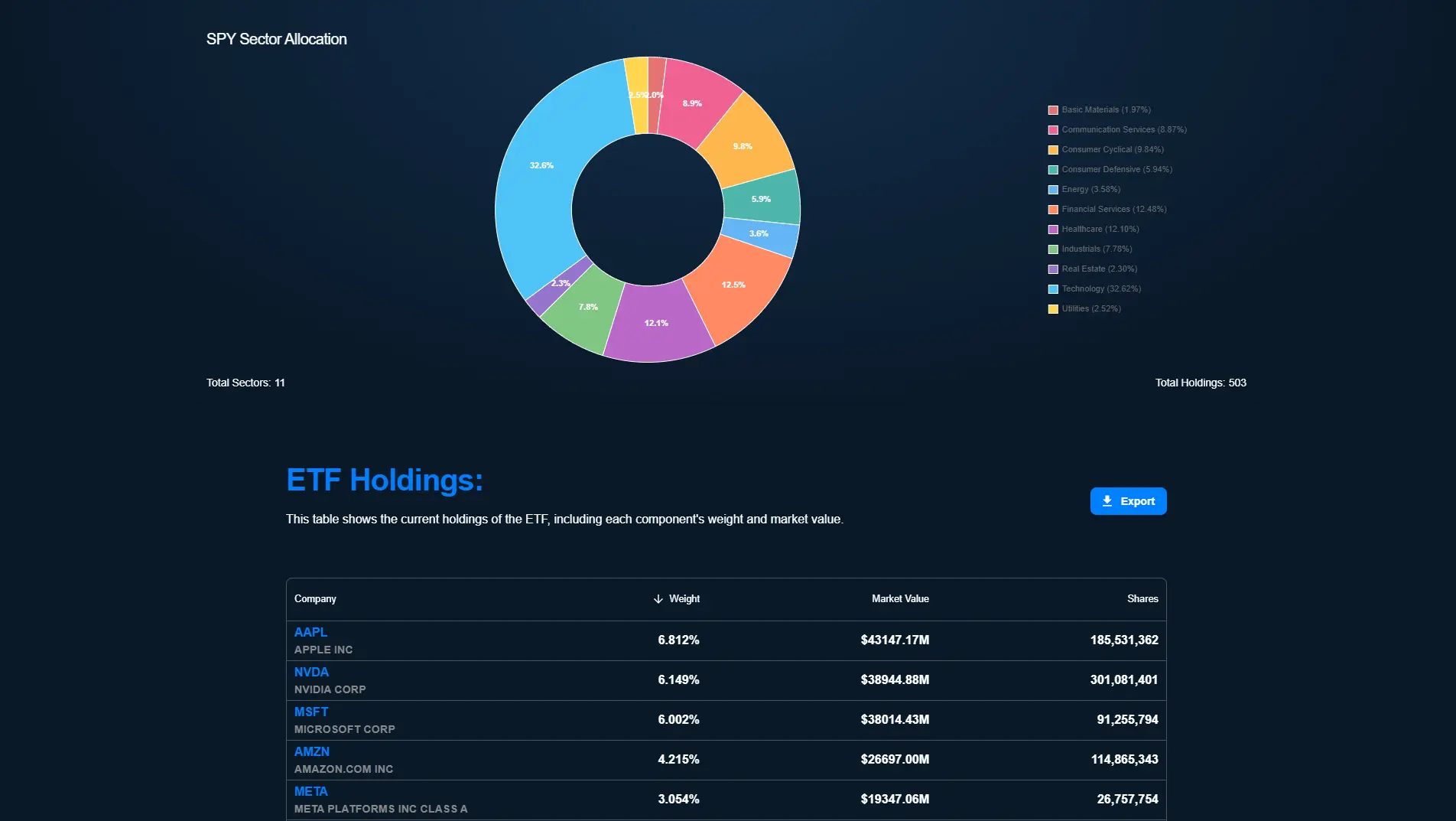Open the AMZN ticker link
The height and width of the screenshot is (821, 1456).
[312, 751]
